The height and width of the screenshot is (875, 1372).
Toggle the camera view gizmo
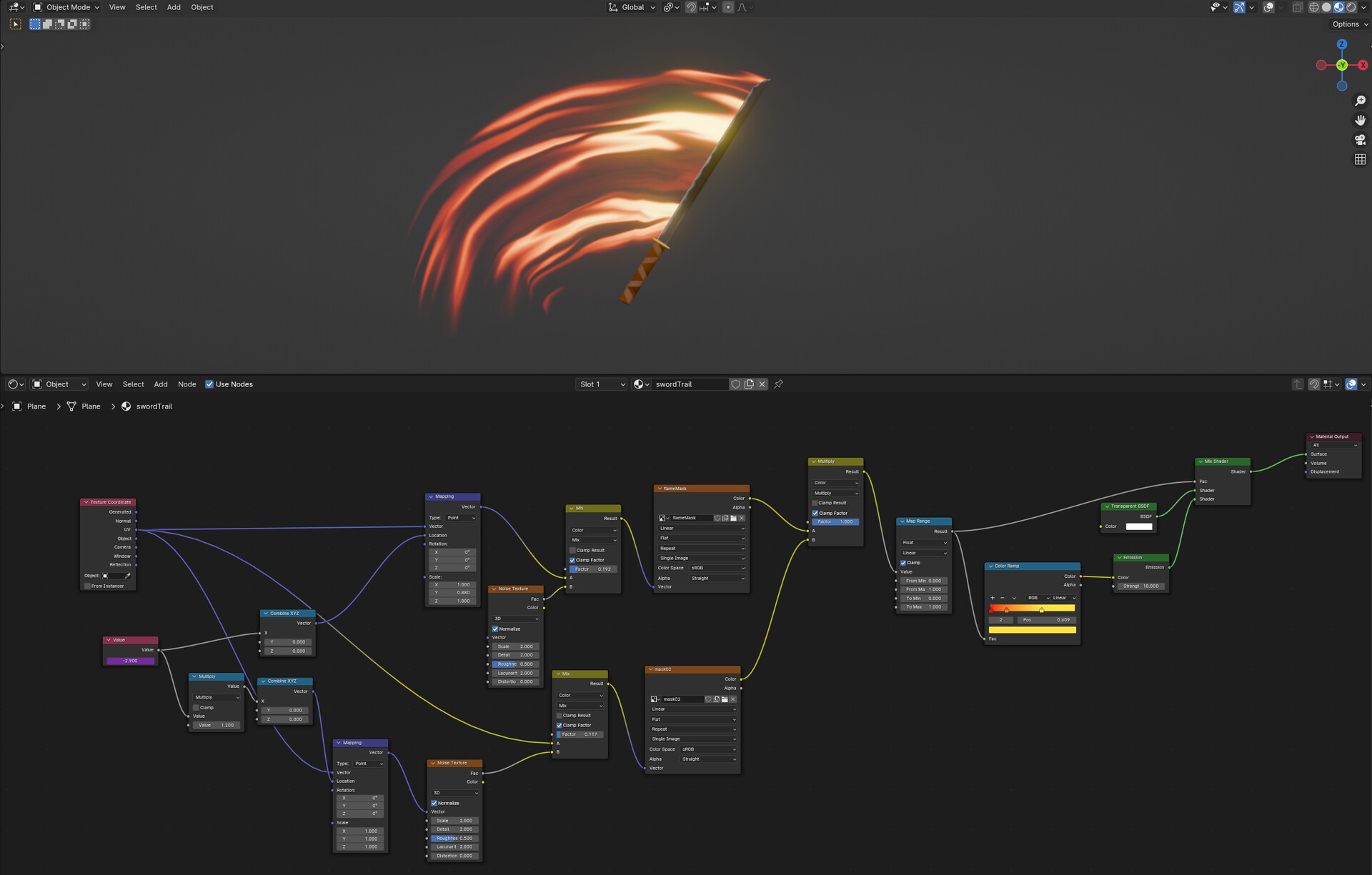click(x=1360, y=139)
